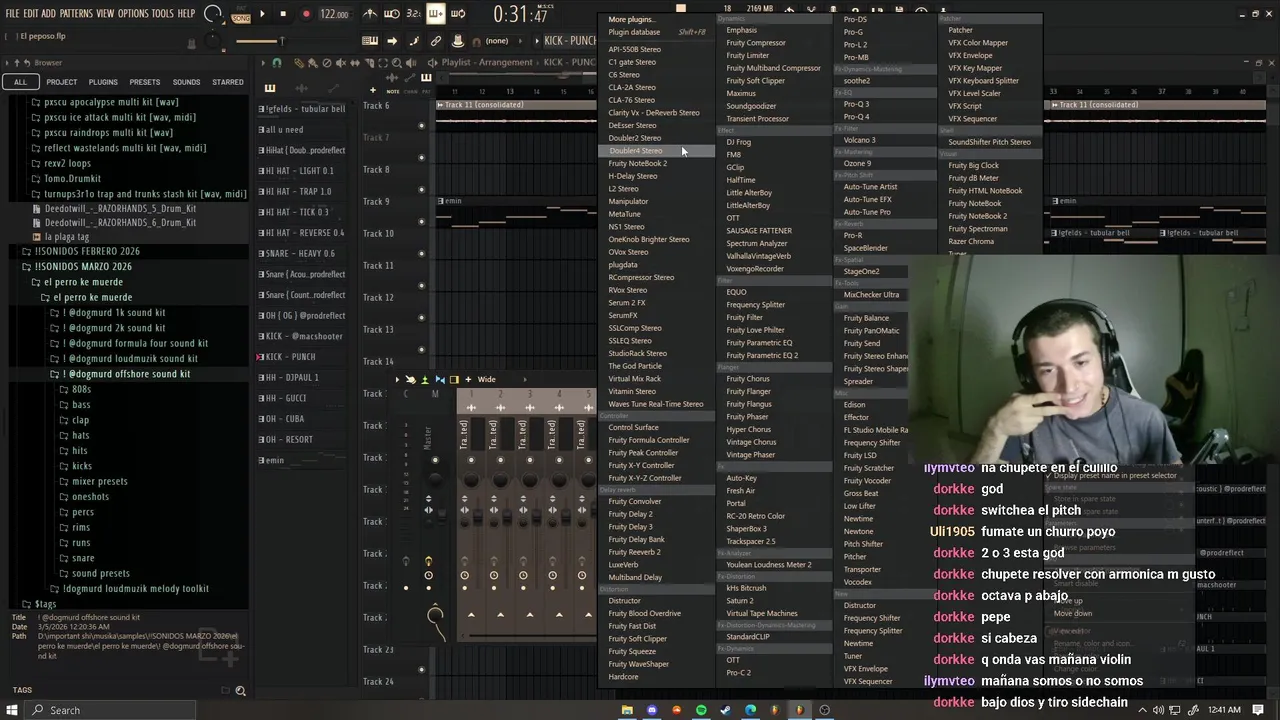
Task: Switch to the STARRED browser tab
Action: (227, 82)
